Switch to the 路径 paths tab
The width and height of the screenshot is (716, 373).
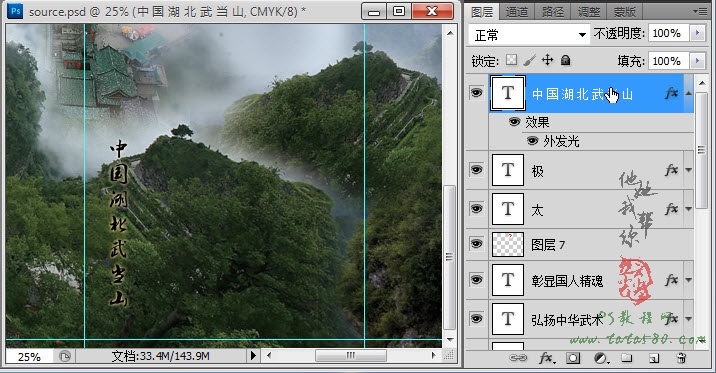553,11
